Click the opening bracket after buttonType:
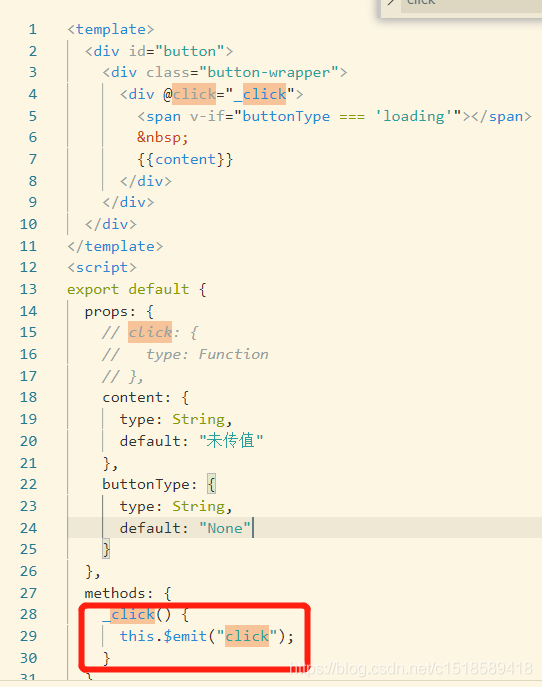The image size is (542, 687). tap(211, 484)
